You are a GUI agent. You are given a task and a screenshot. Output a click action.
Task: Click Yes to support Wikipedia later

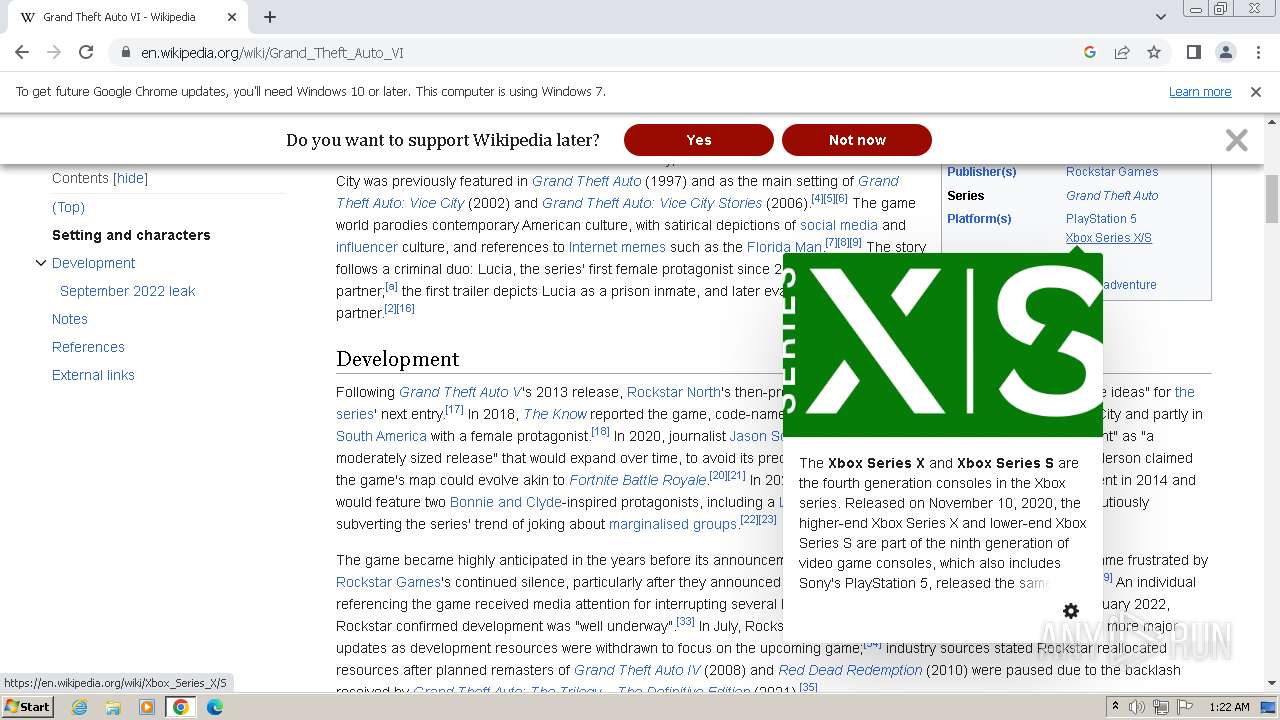point(699,140)
